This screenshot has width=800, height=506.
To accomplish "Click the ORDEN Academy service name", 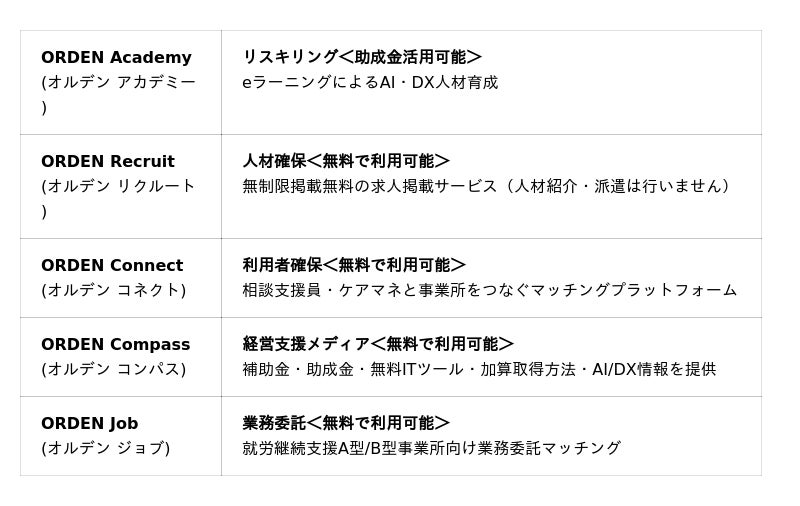I will tap(116, 58).
